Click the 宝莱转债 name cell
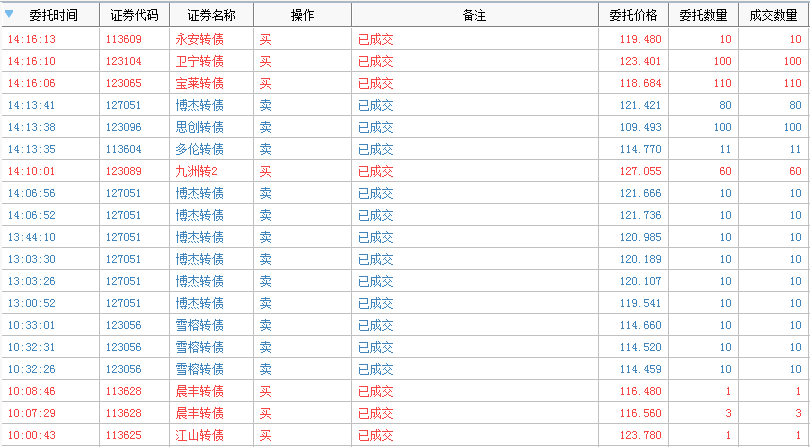Image resolution: width=810 pixels, height=447 pixels. pos(199,83)
